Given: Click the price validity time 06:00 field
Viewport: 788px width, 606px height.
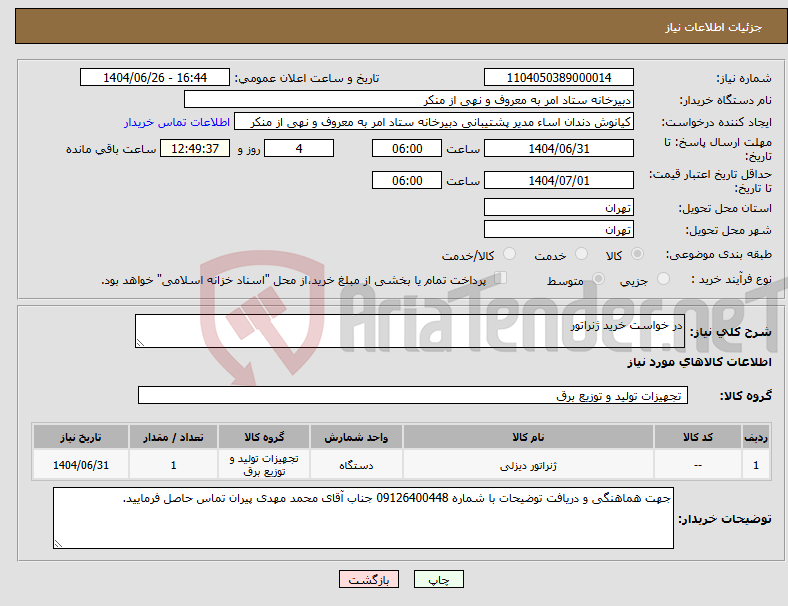Looking at the screenshot, I should 407,180.
